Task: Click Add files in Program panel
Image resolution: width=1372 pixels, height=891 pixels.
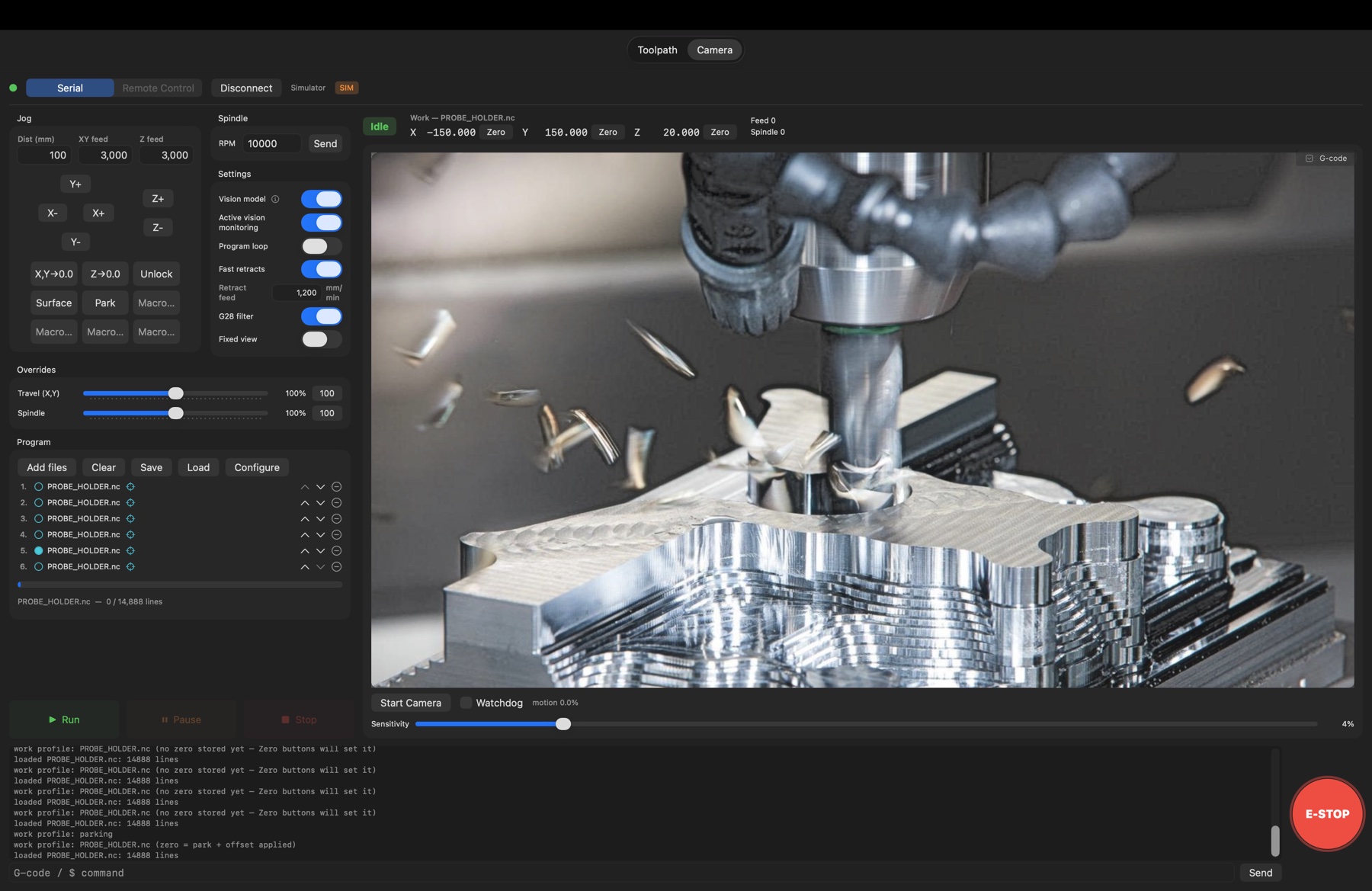Action: 46,468
